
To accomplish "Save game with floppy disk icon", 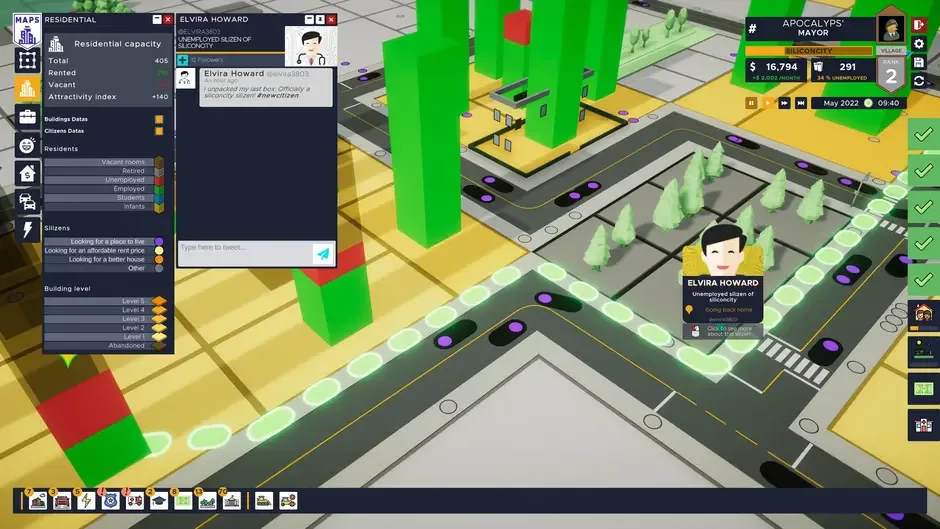I will point(918,62).
